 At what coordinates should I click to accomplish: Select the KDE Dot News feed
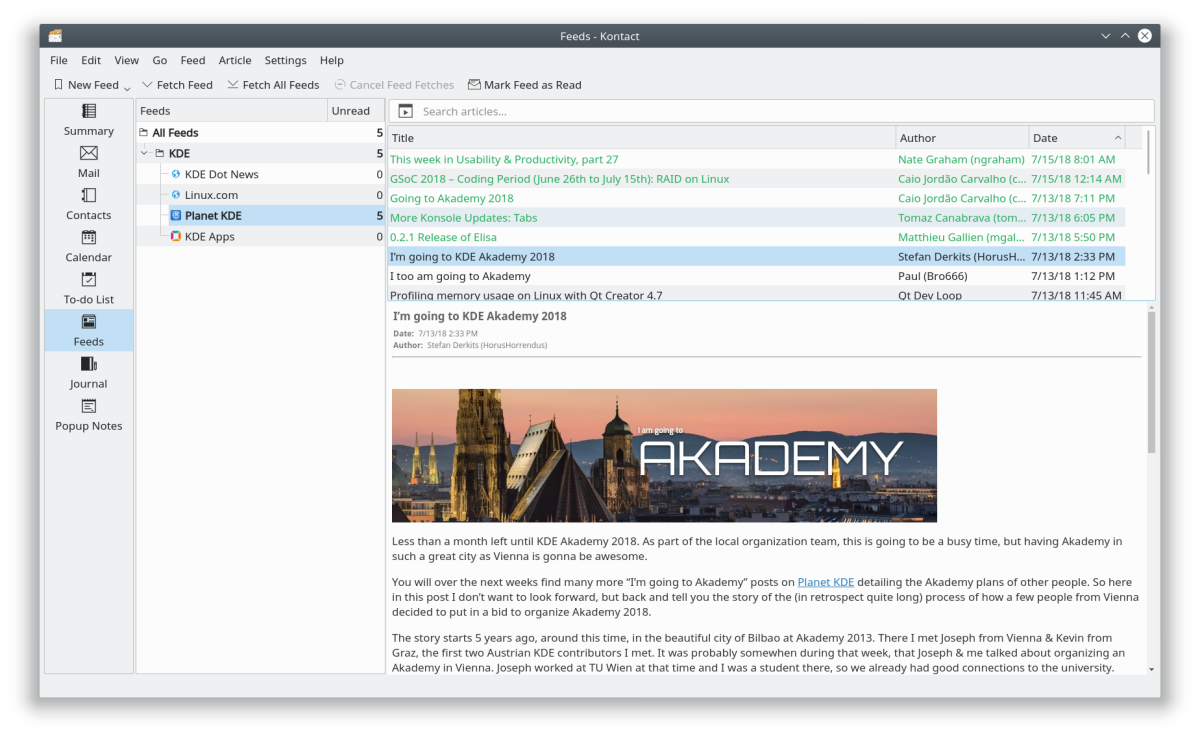[x=221, y=174]
